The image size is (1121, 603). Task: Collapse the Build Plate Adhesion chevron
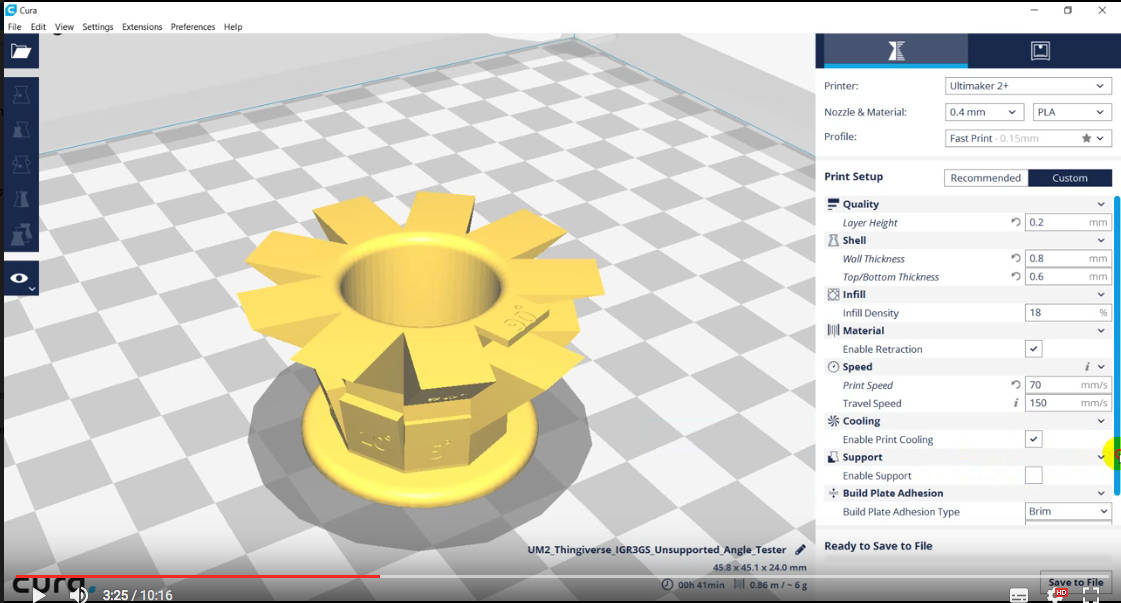tap(1101, 493)
